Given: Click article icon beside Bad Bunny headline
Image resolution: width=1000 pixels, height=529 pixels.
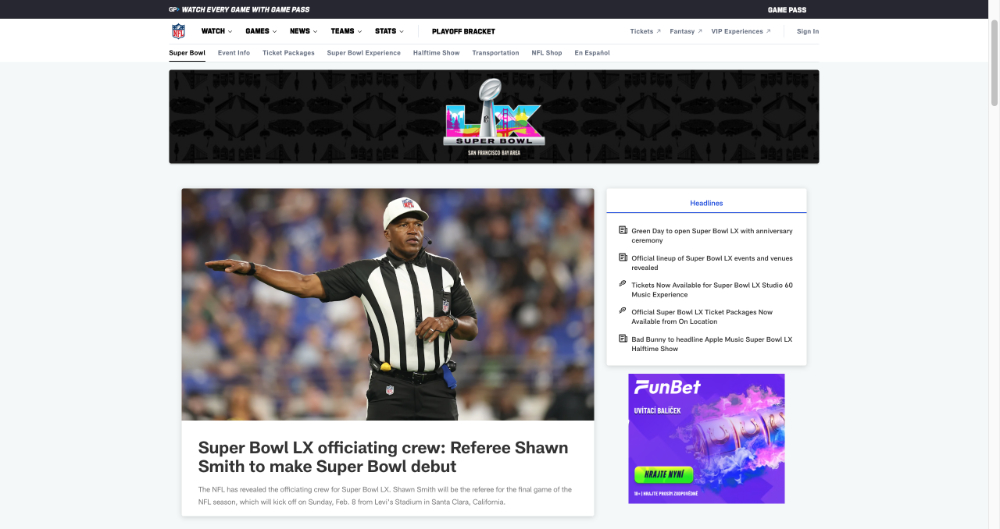Looking at the screenshot, I should point(622,339).
